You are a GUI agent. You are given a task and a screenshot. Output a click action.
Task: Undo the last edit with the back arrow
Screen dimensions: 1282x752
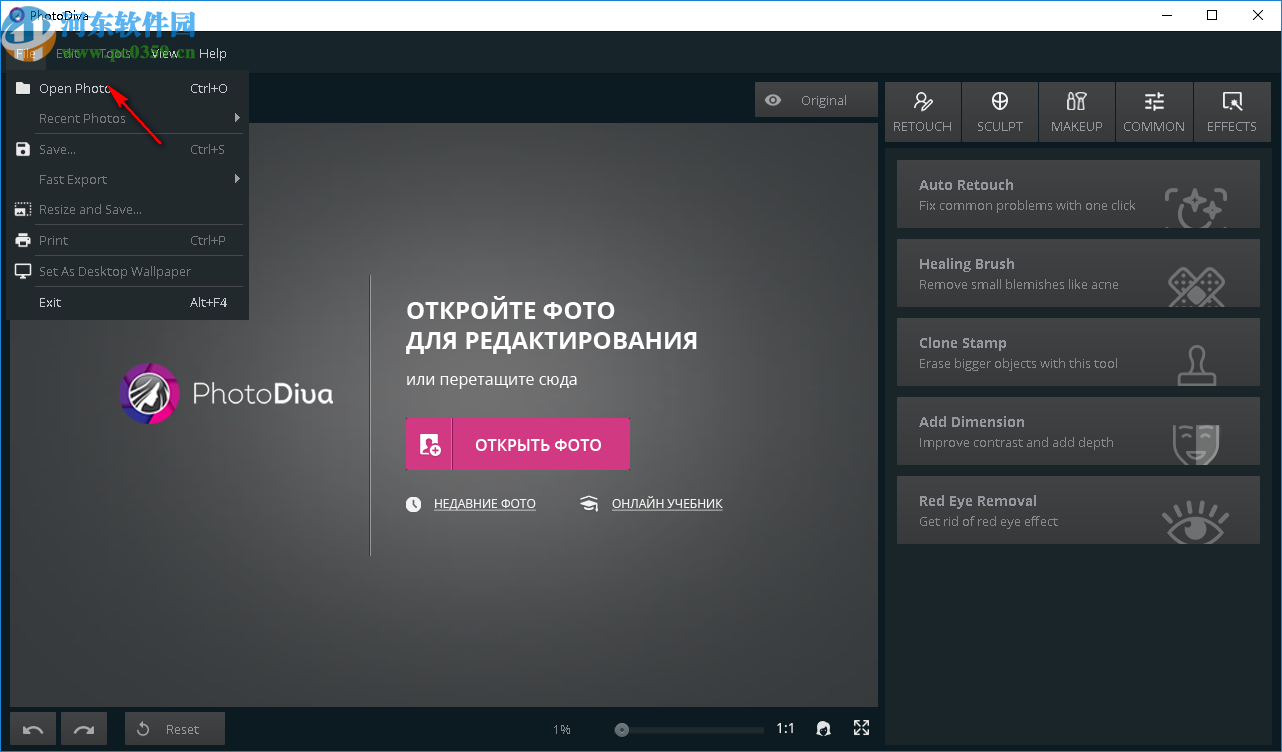[x=33, y=729]
